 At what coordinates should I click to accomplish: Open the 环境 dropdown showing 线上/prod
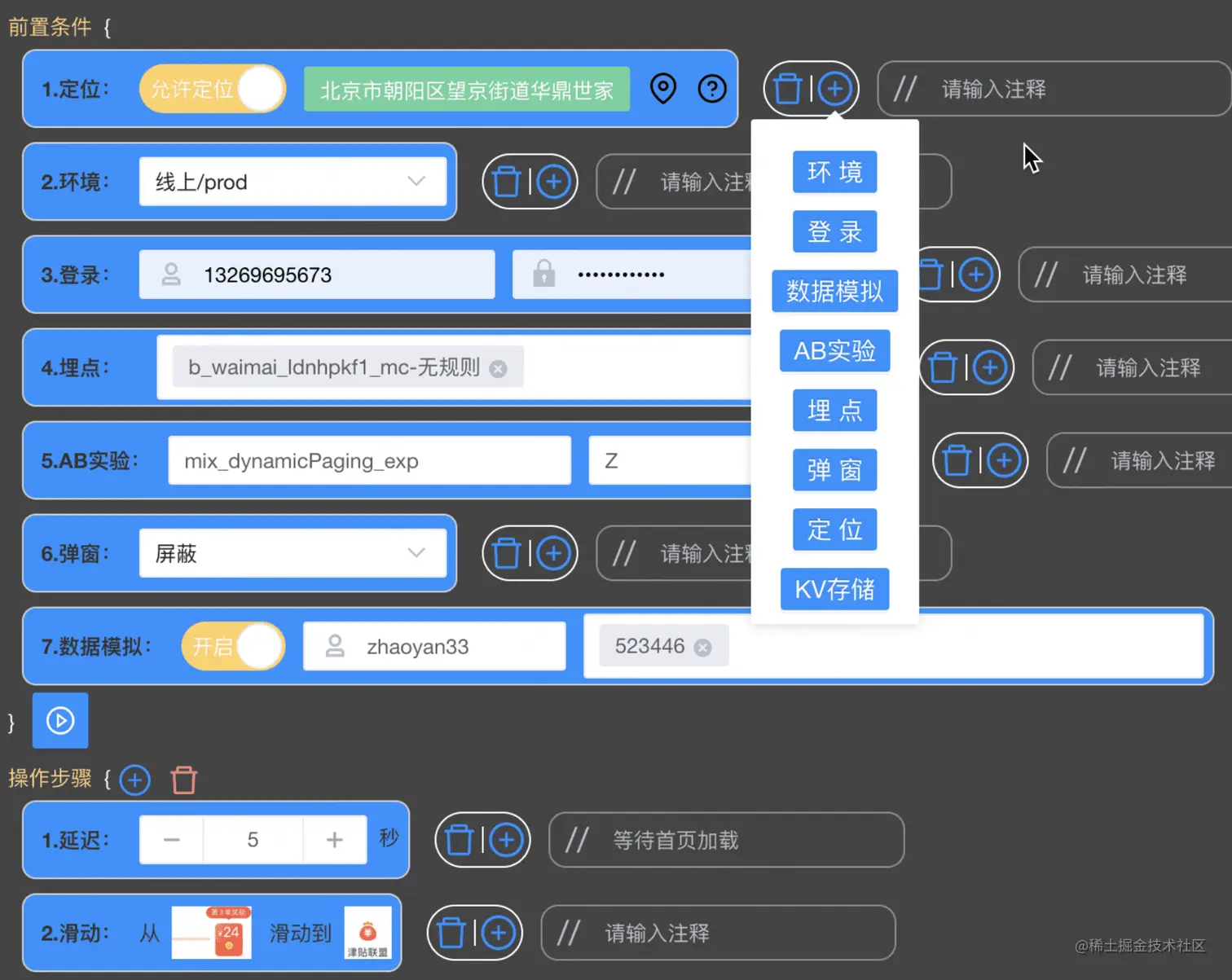click(294, 182)
